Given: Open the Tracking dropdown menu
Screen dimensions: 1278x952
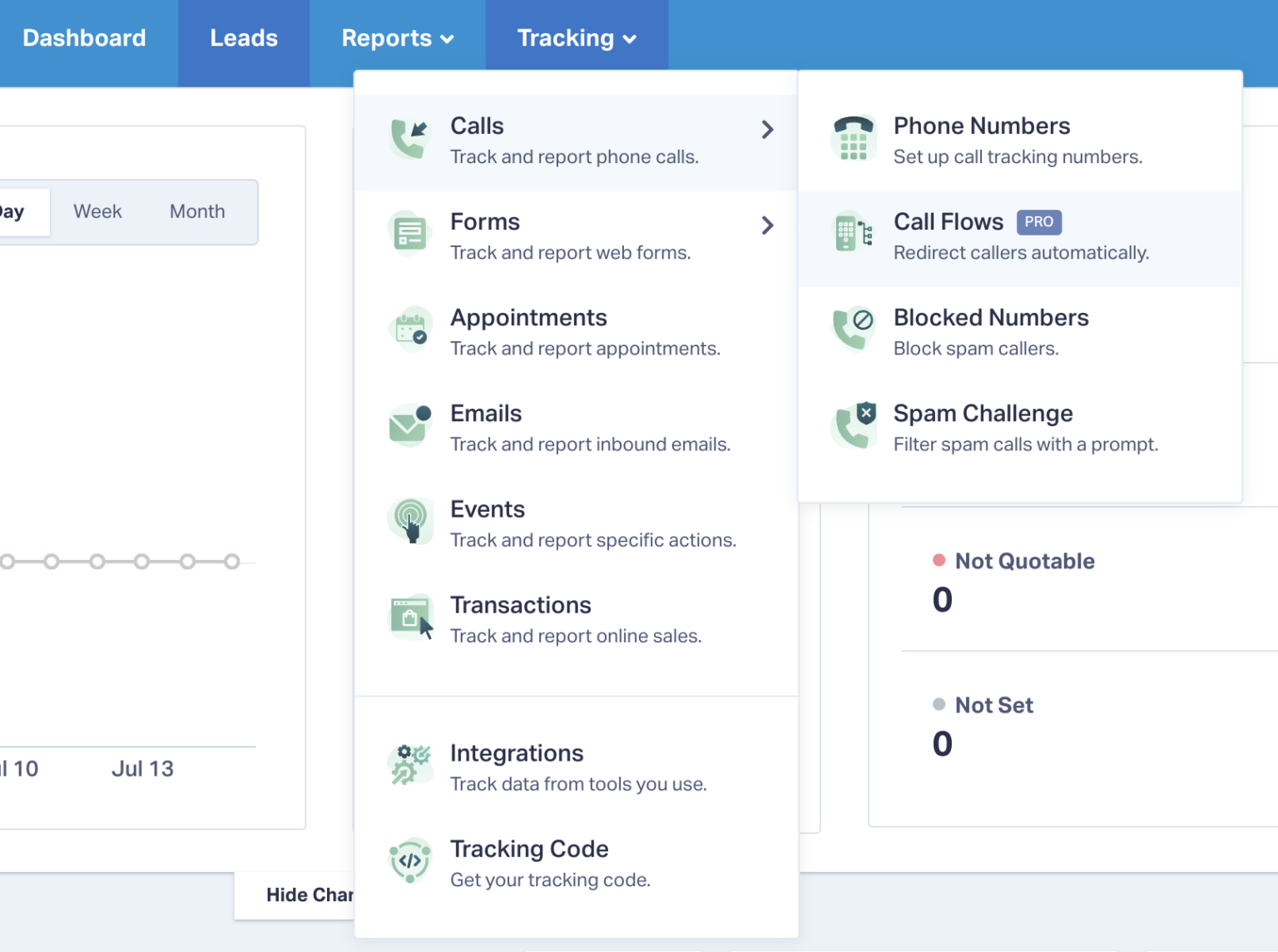Looking at the screenshot, I should (x=576, y=37).
